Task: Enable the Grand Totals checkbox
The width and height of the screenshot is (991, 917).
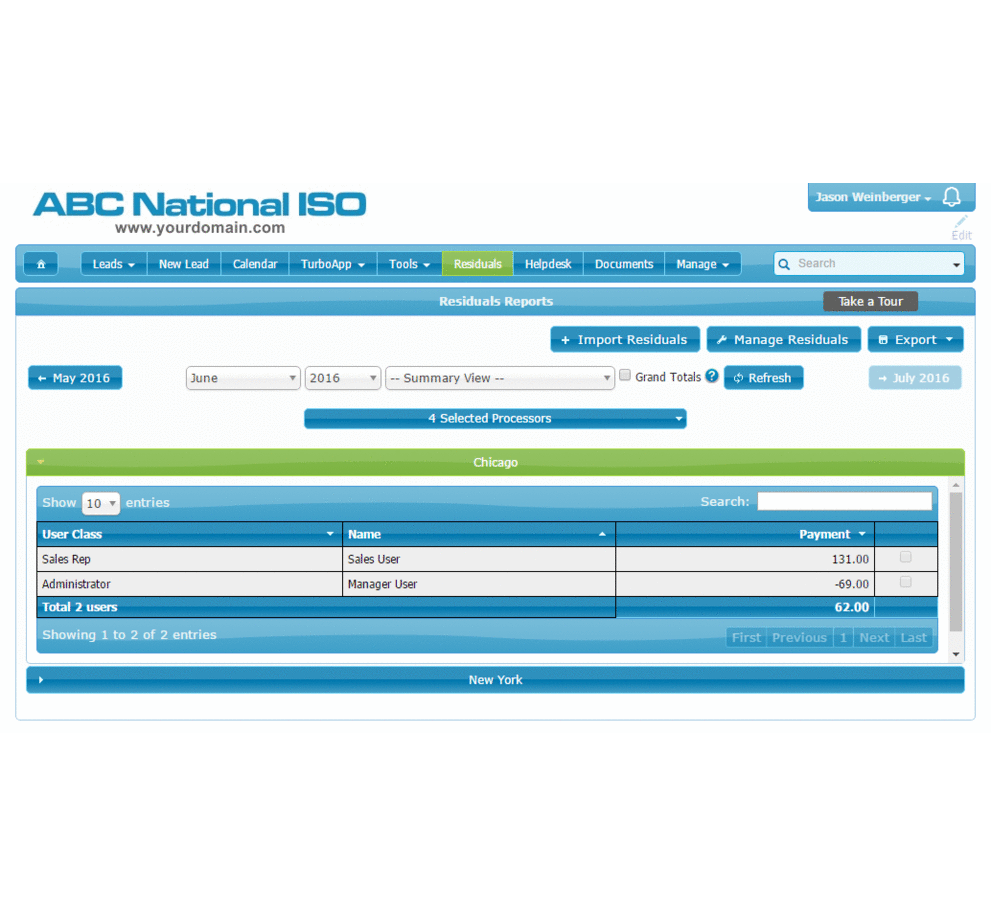Action: pyautogui.click(x=625, y=376)
